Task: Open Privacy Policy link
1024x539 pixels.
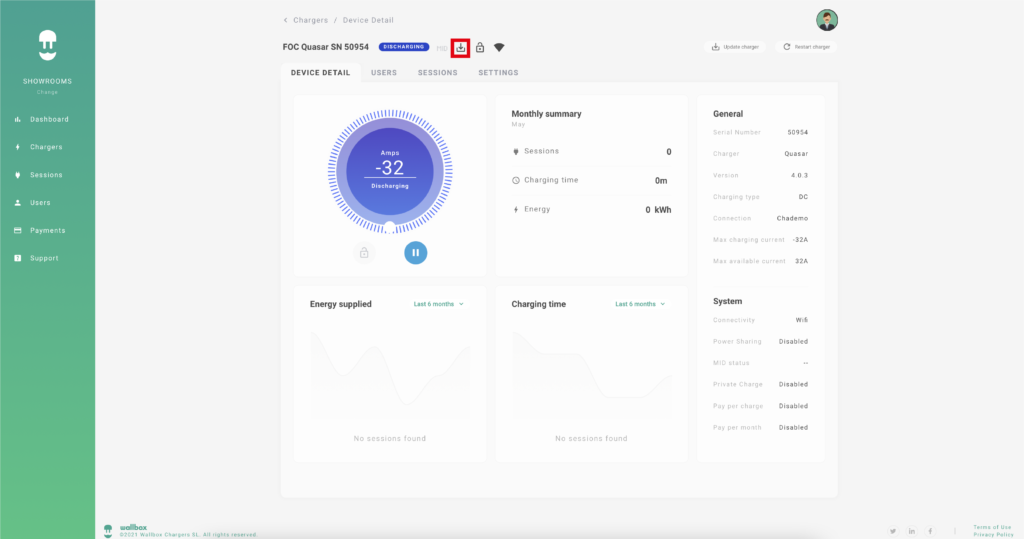Action: pos(993,534)
